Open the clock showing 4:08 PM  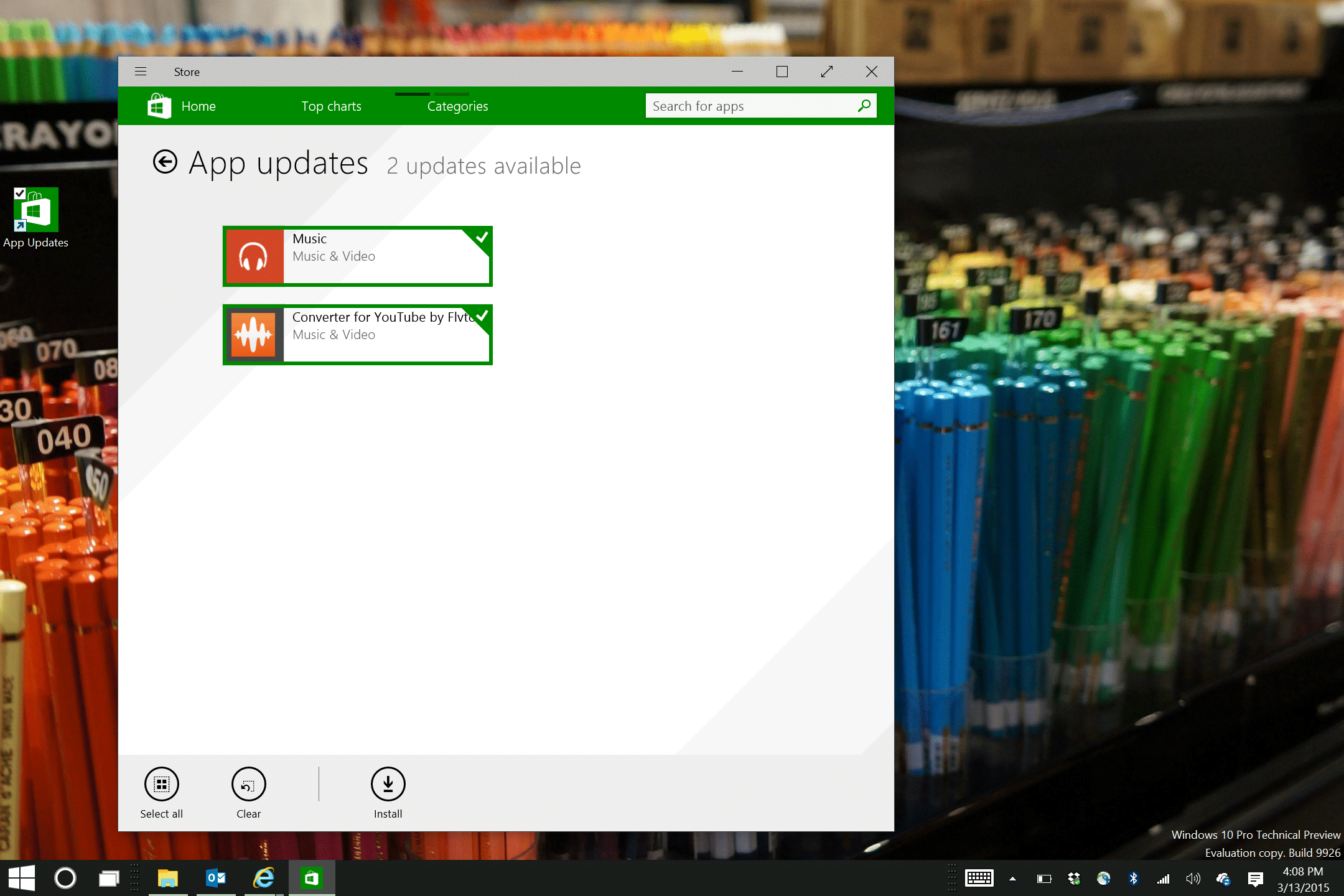click(x=1303, y=879)
